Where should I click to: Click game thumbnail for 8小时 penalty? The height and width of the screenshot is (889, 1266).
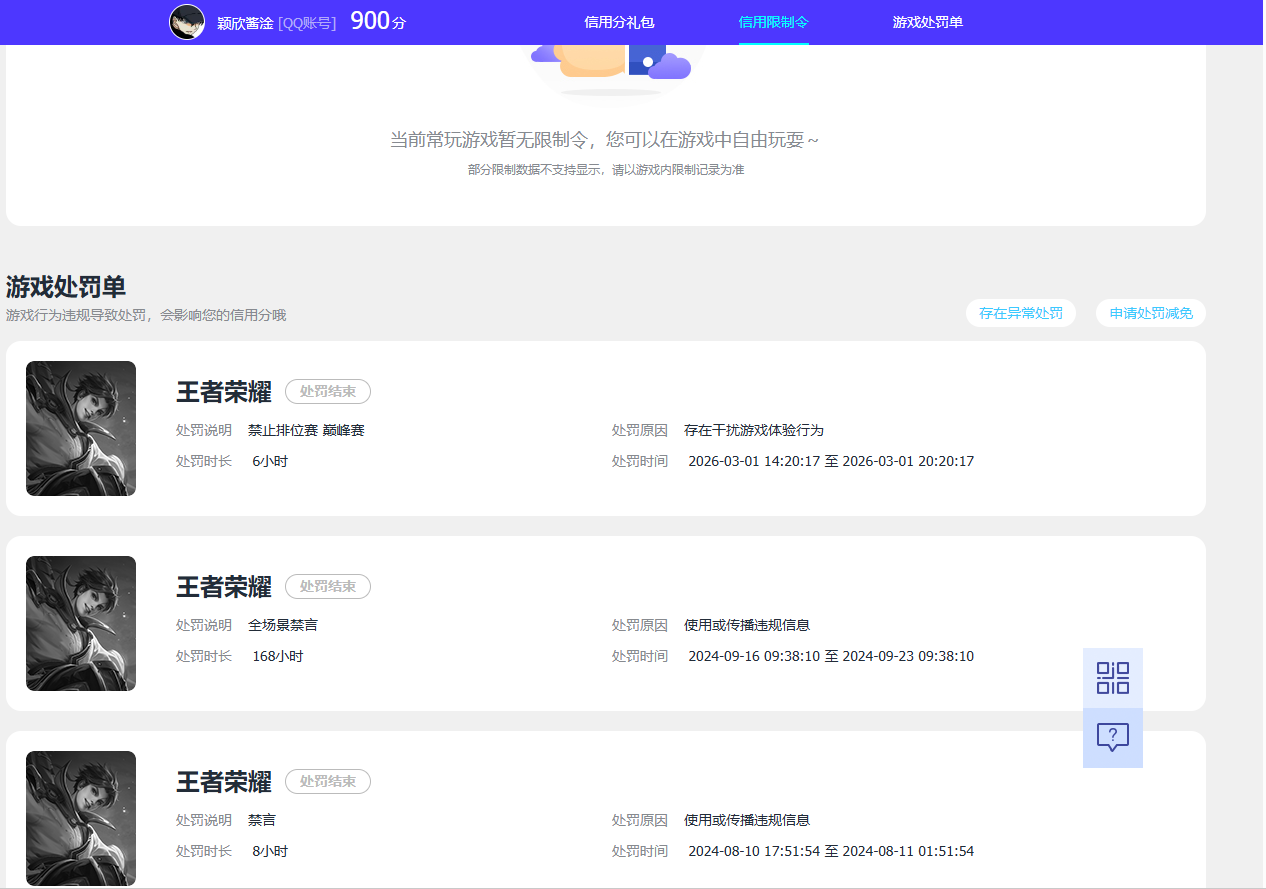81,818
